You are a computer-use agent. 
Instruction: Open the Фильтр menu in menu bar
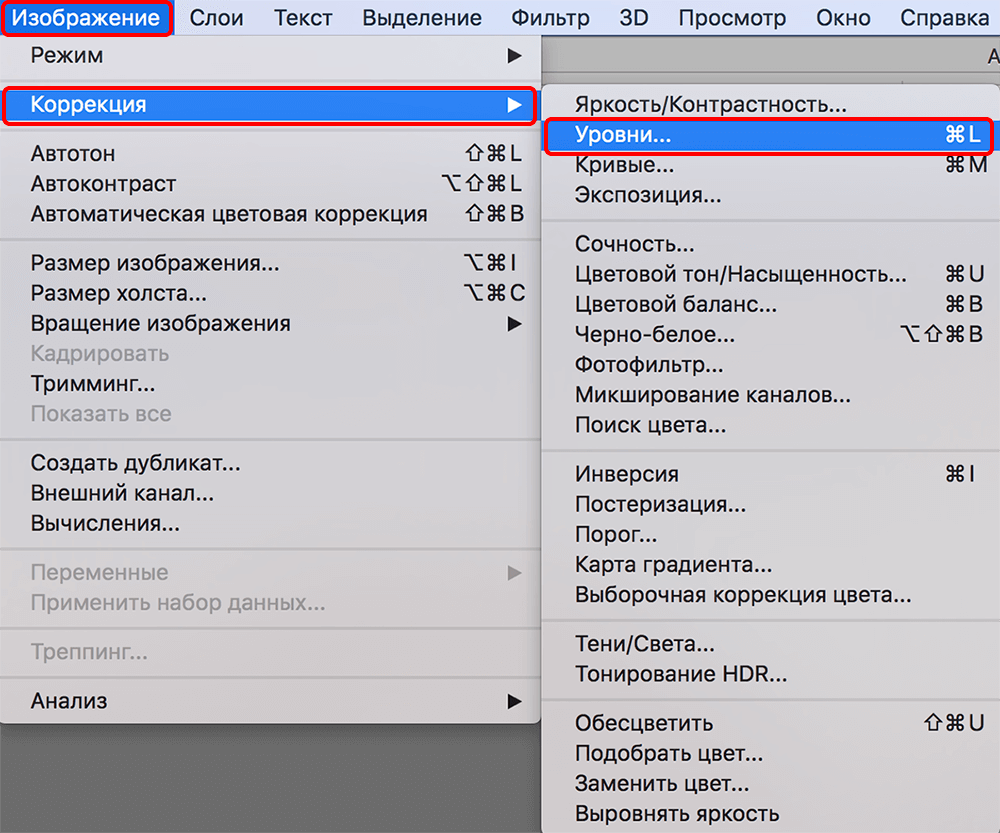point(550,18)
